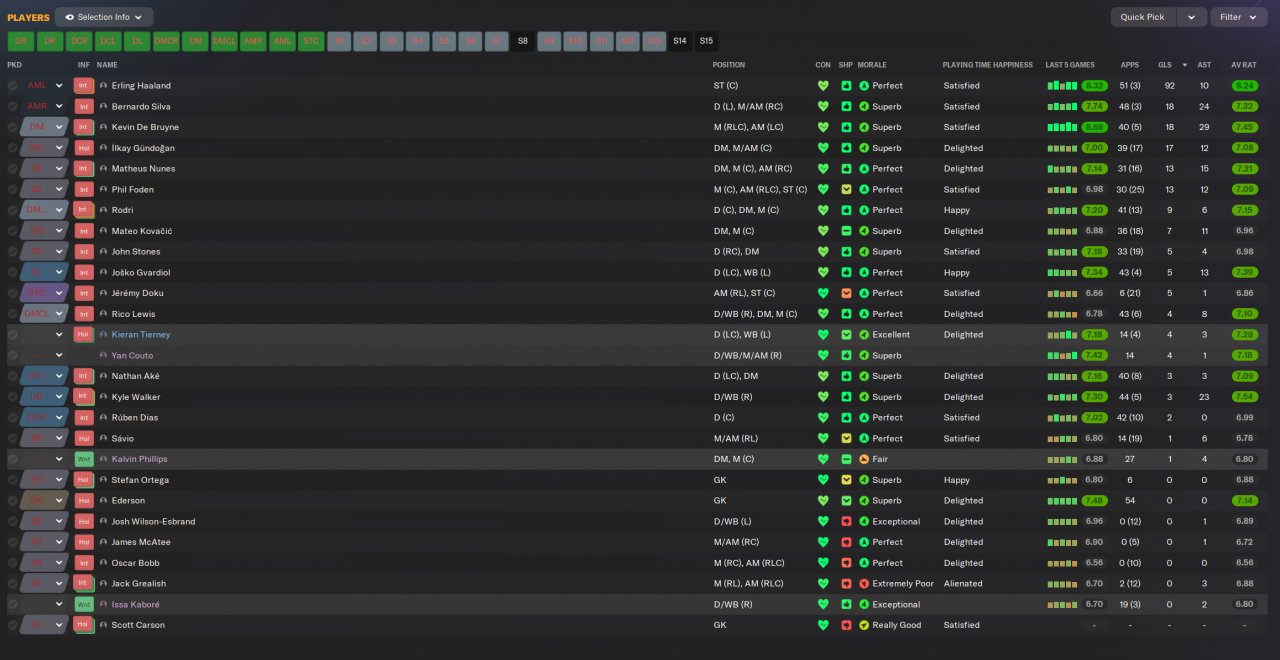Click Jérémy Doku's orange sharpness icon
Image resolution: width=1280 pixels, height=660 pixels.
tap(846, 294)
